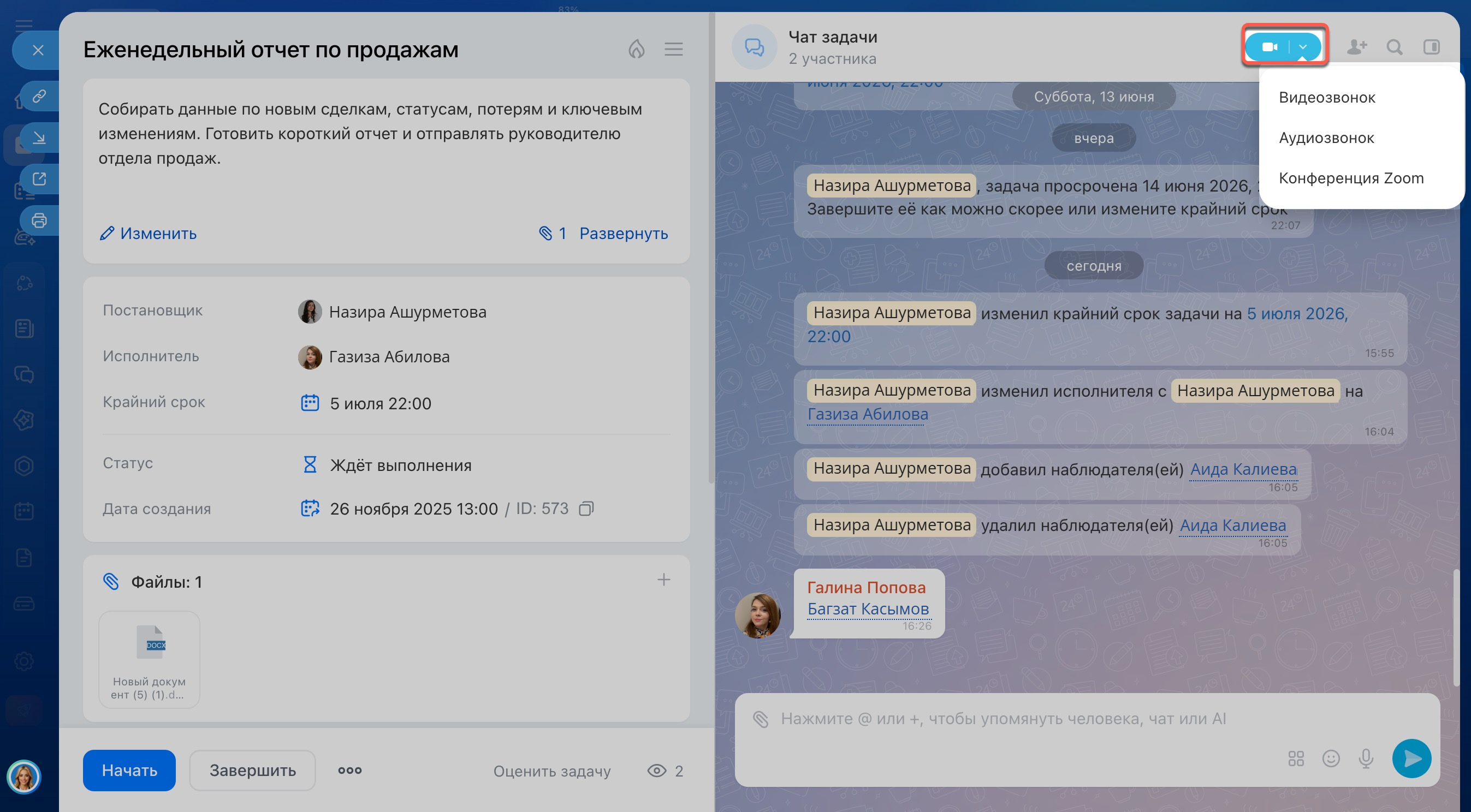This screenshot has height=812, width=1471.
Task: Open task in new window icon
Action: (39, 178)
